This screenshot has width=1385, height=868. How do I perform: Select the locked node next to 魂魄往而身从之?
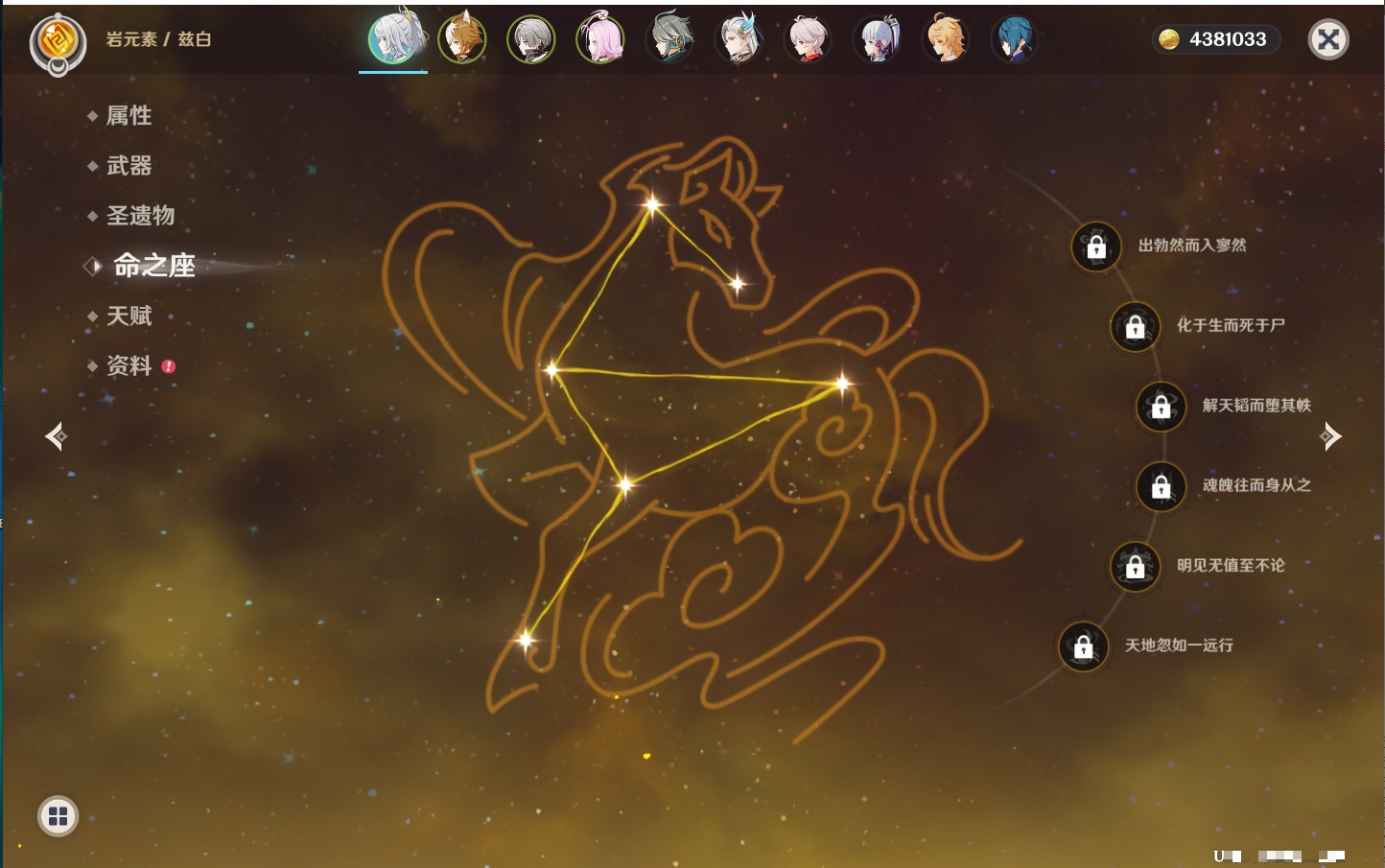[x=1161, y=486]
